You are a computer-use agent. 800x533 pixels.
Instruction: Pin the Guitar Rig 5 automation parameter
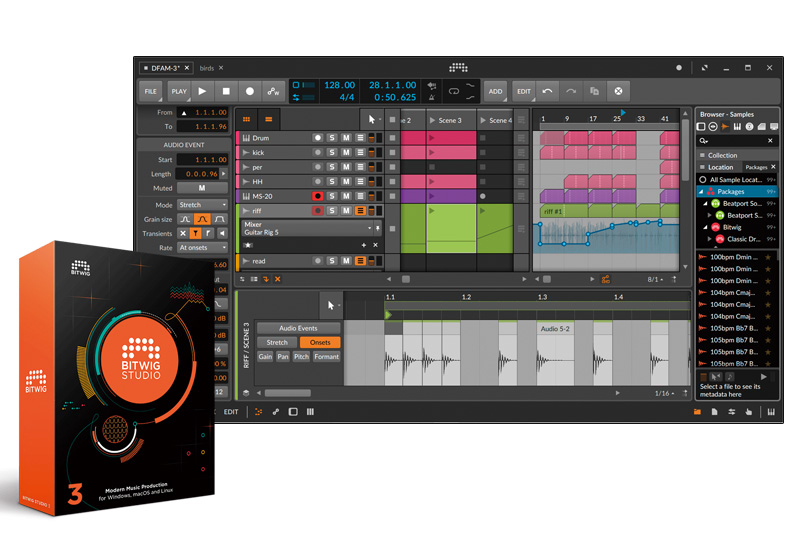click(378, 228)
